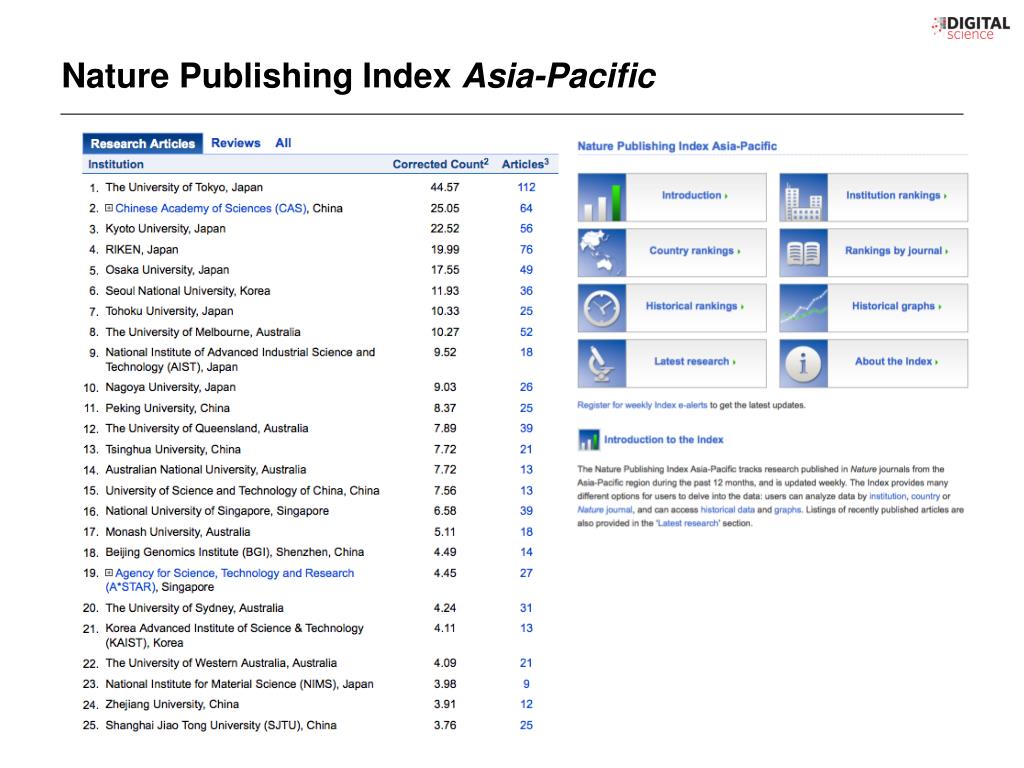The height and width of the screenshot is (768, 1024).
Task: Click the Rankings by journal book icon
Action: coord(803,252)
